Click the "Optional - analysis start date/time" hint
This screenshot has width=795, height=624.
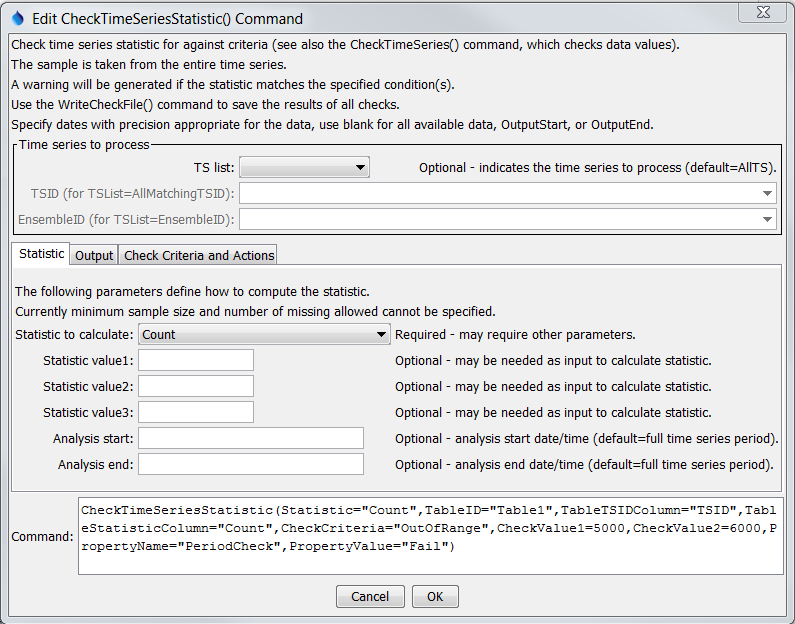[x=587, y=438]
